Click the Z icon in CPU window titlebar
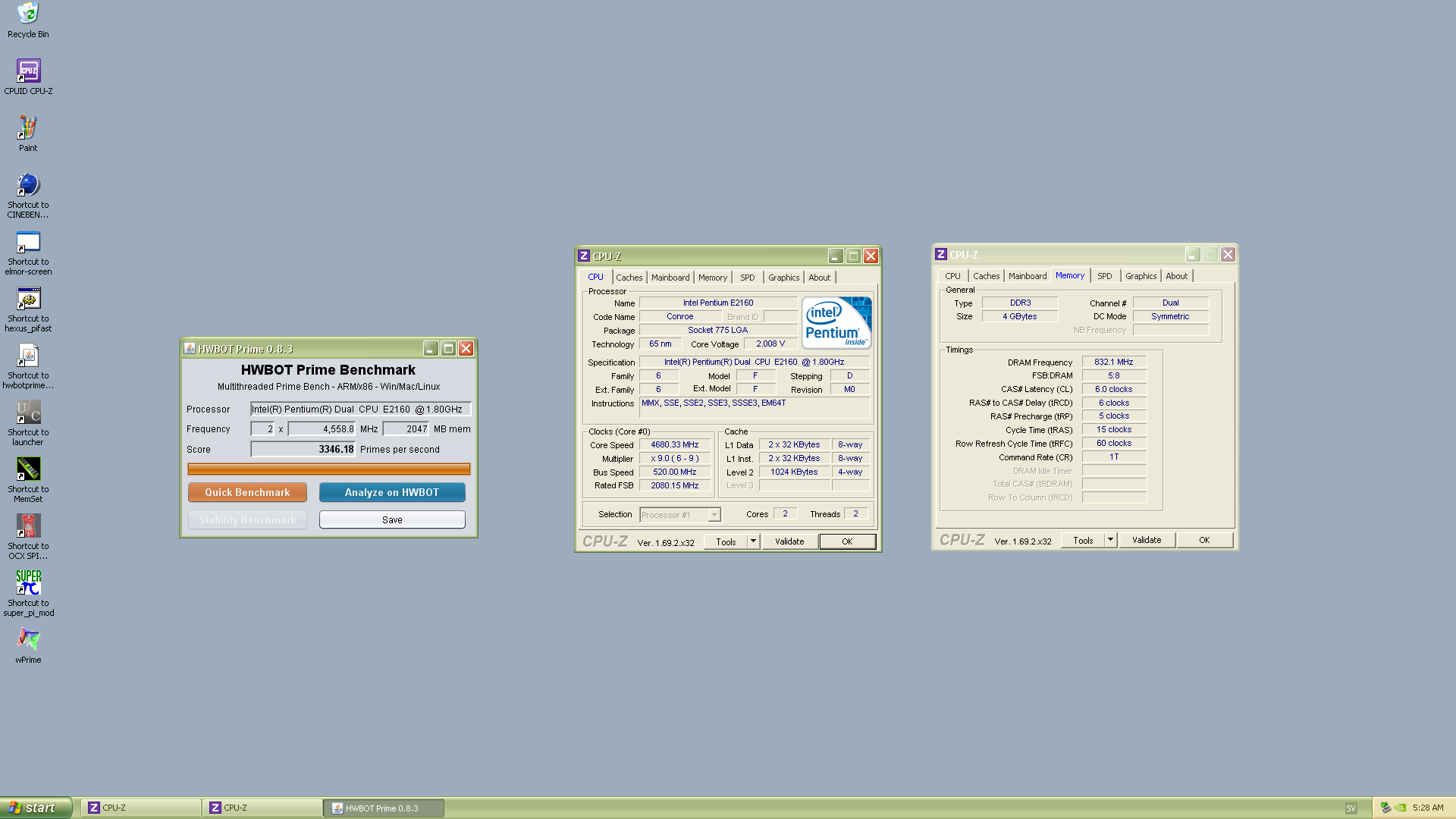 coord(584,256)
